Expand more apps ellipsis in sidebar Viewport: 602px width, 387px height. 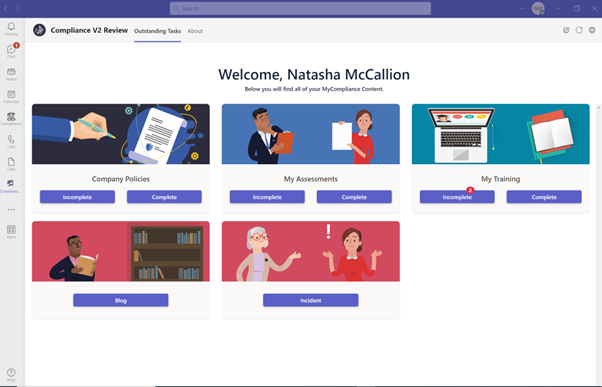point(11,210)
